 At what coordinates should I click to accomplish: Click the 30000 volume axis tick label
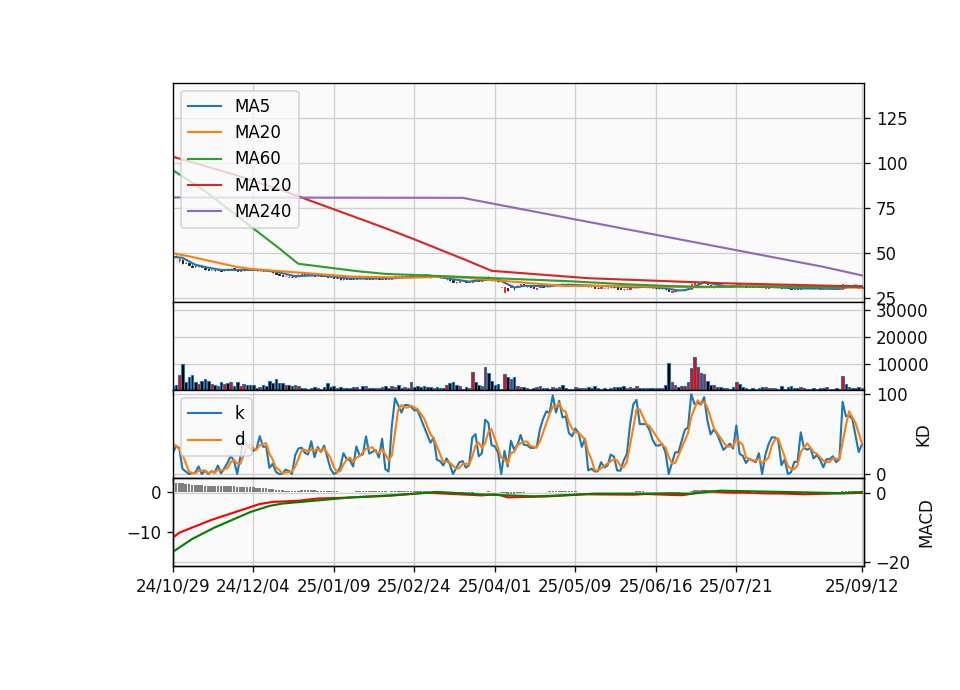(x=902, y=311)
